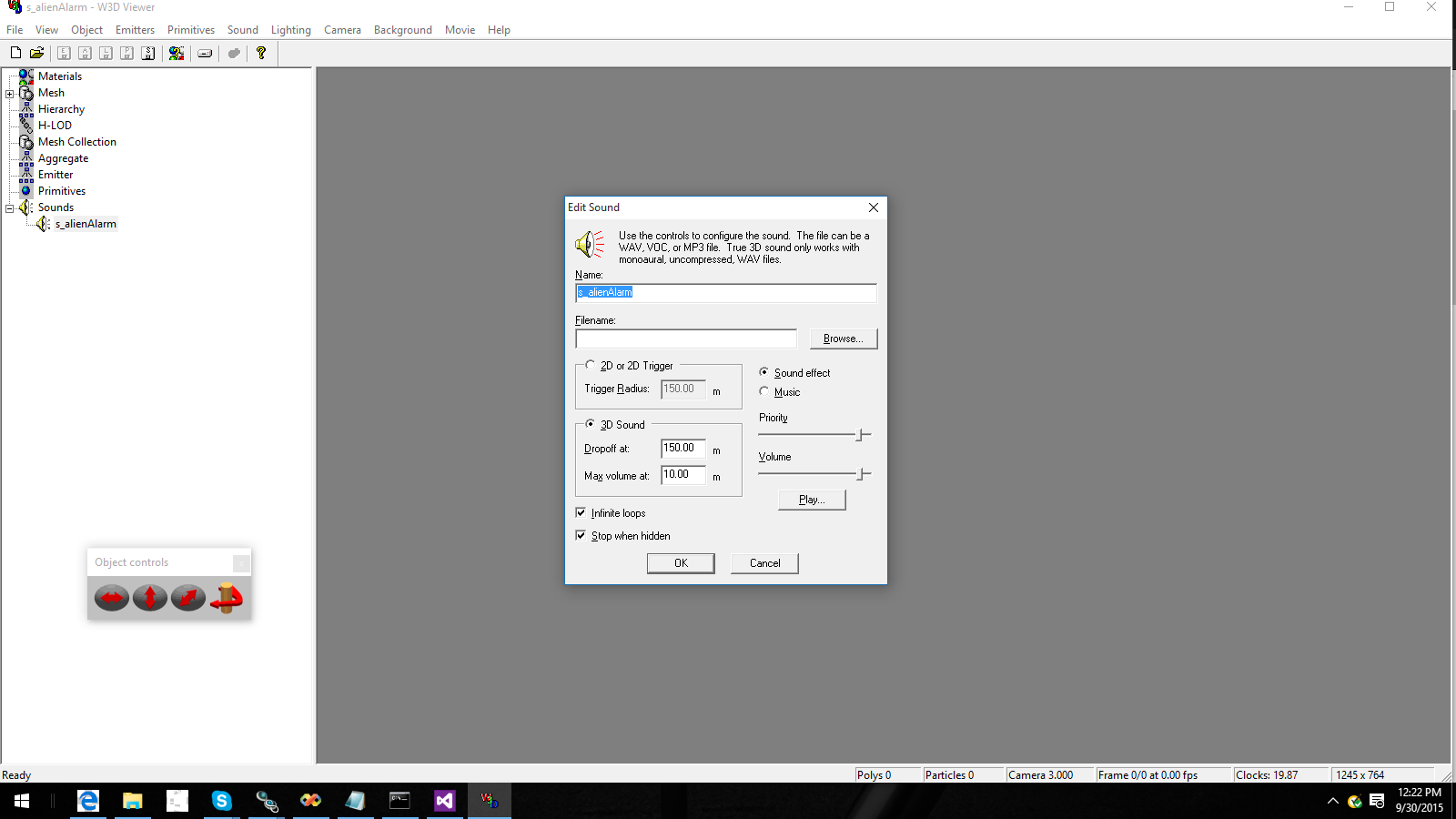Click the Browse... button
The image size is (1456, 819).
tap(843, 339)
